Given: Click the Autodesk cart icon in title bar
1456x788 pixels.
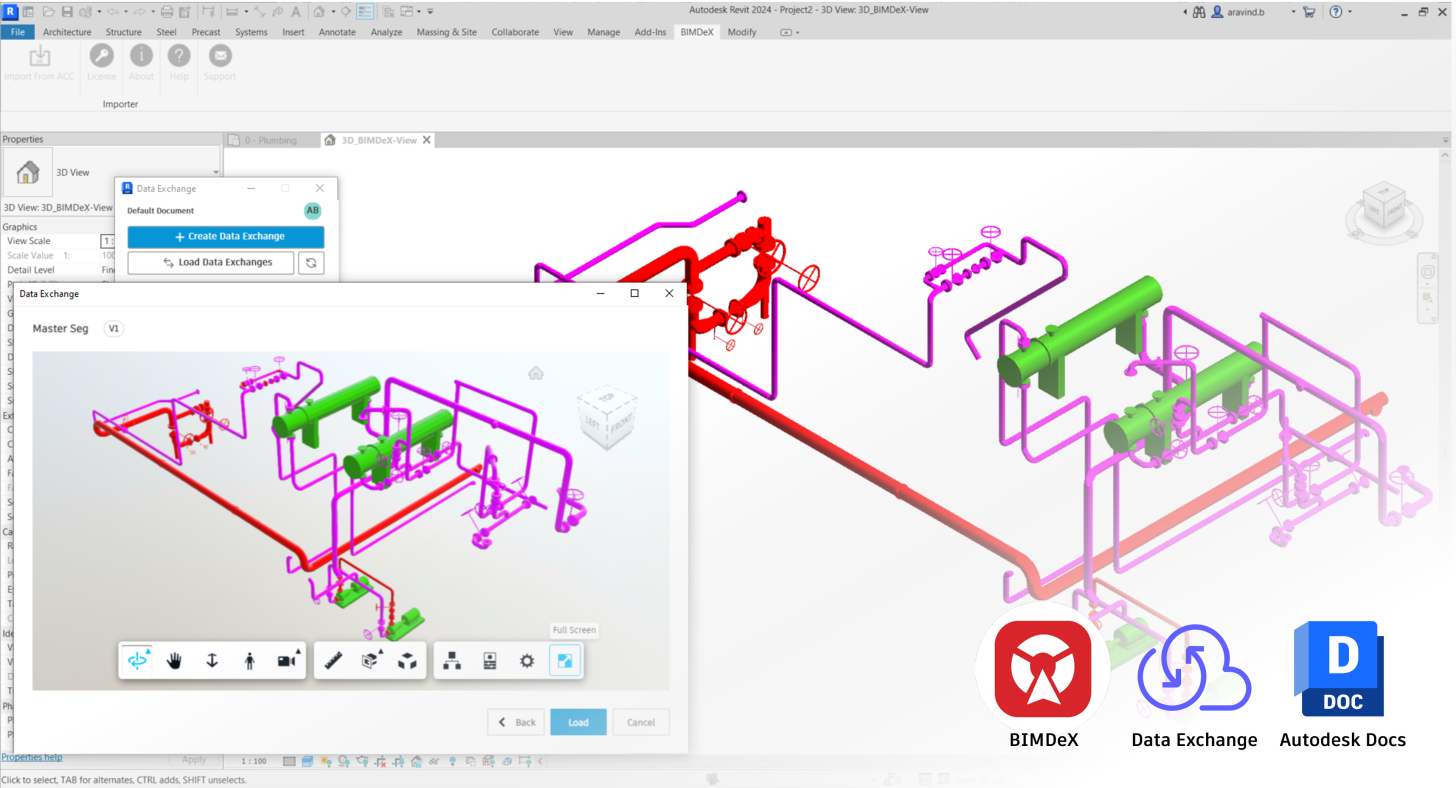Looking at the screenshot, I should pyautogui.click(x=1309, y=12).
